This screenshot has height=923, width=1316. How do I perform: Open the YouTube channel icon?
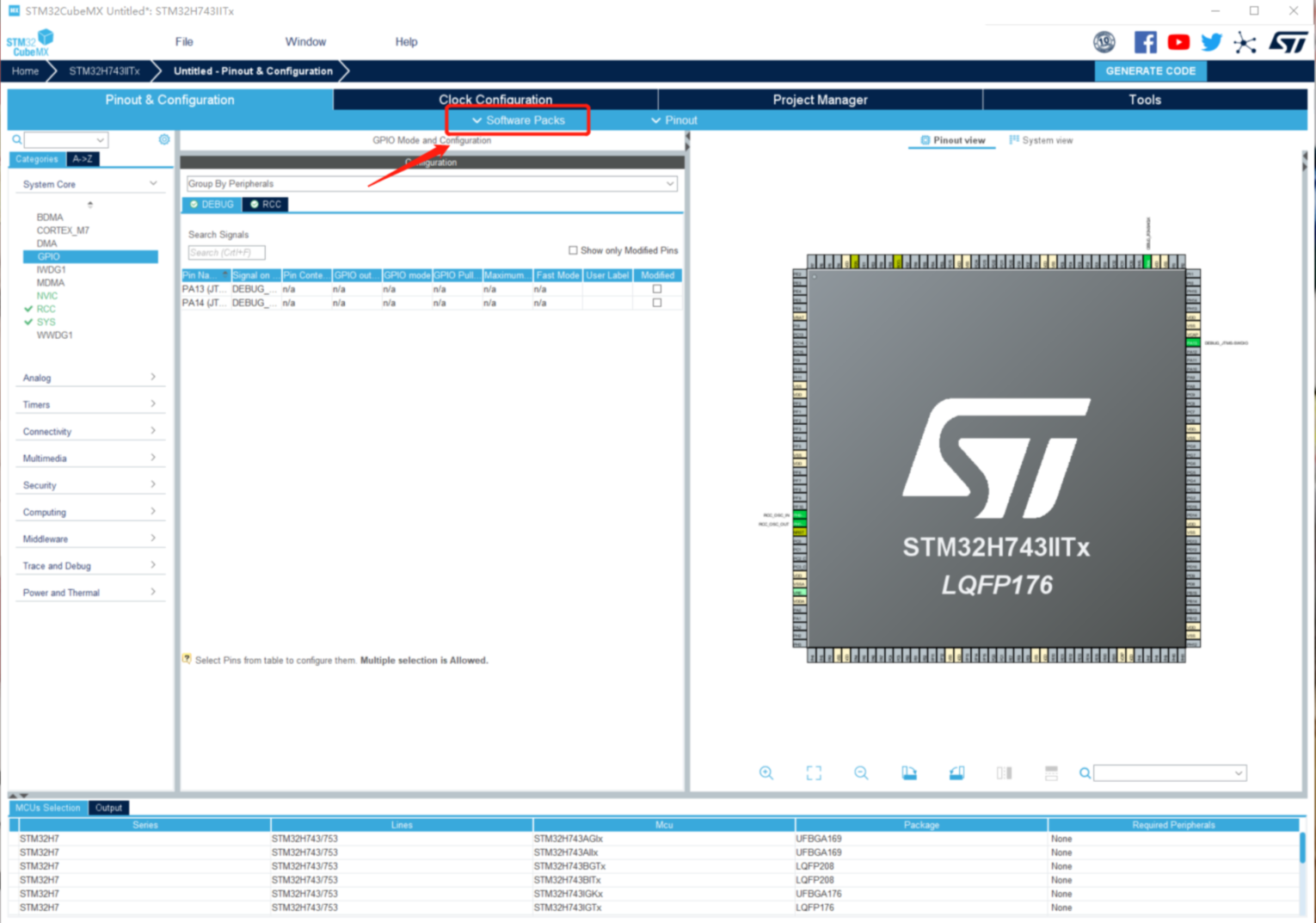point(1178,42)
